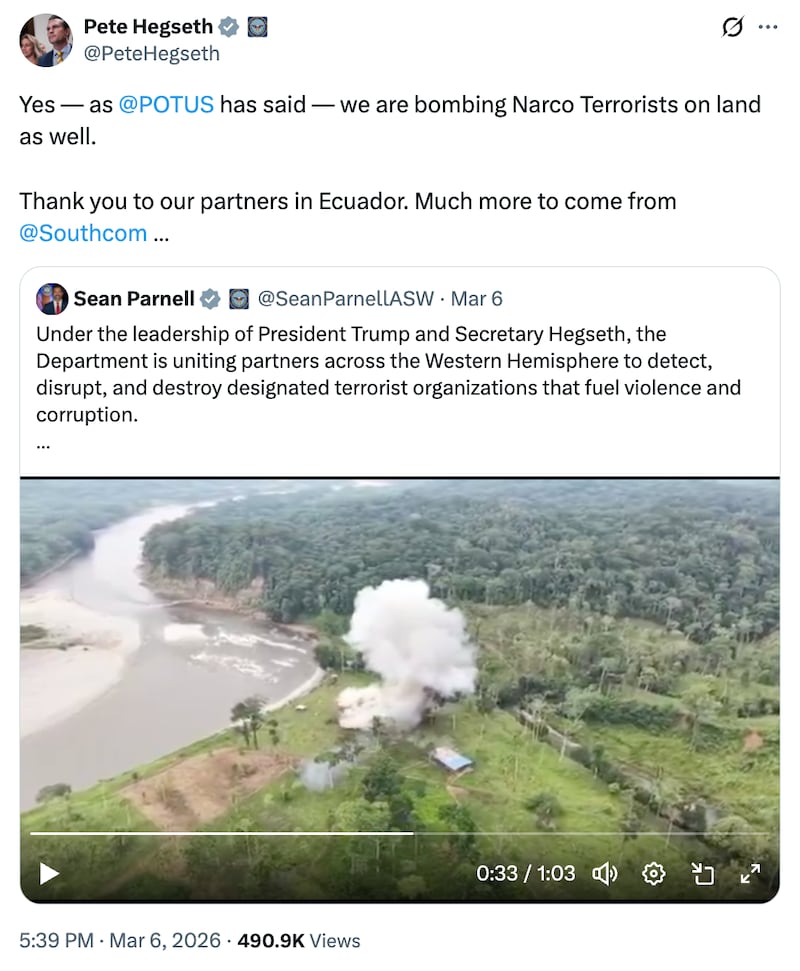Click the 5:39 PM post timestamp

click(x=57, y=941)
